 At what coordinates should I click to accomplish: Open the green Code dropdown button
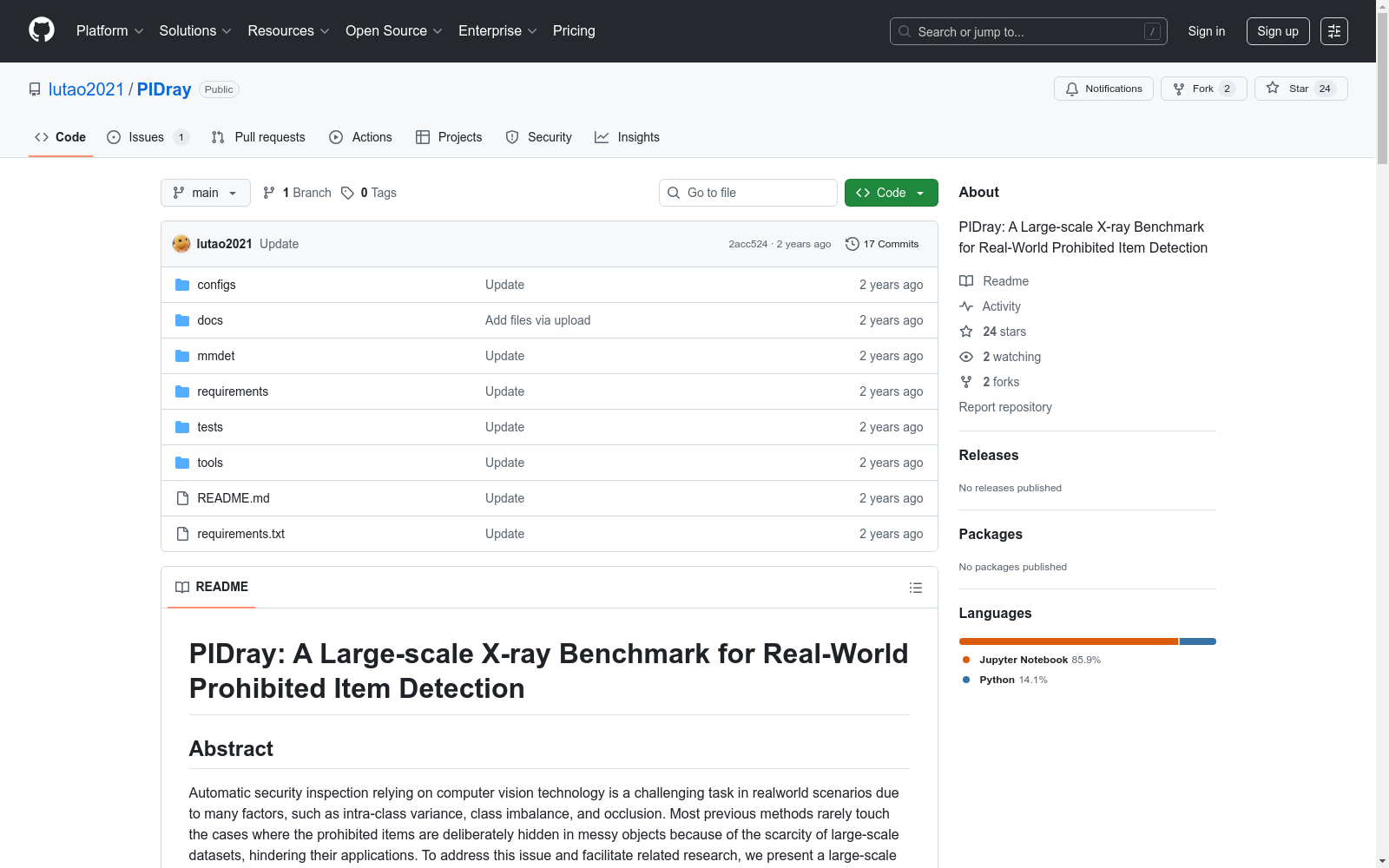pyautogui.click(x=891, y=193)
